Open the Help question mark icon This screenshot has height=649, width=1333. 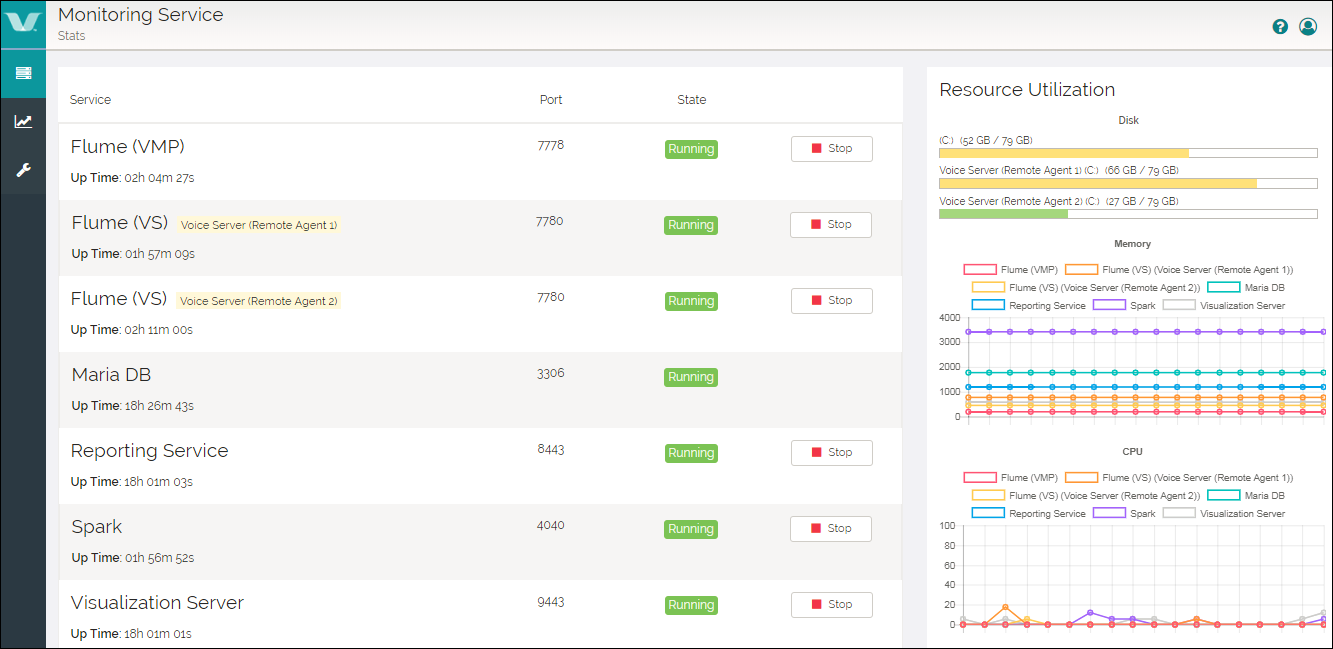point(1280,26)
